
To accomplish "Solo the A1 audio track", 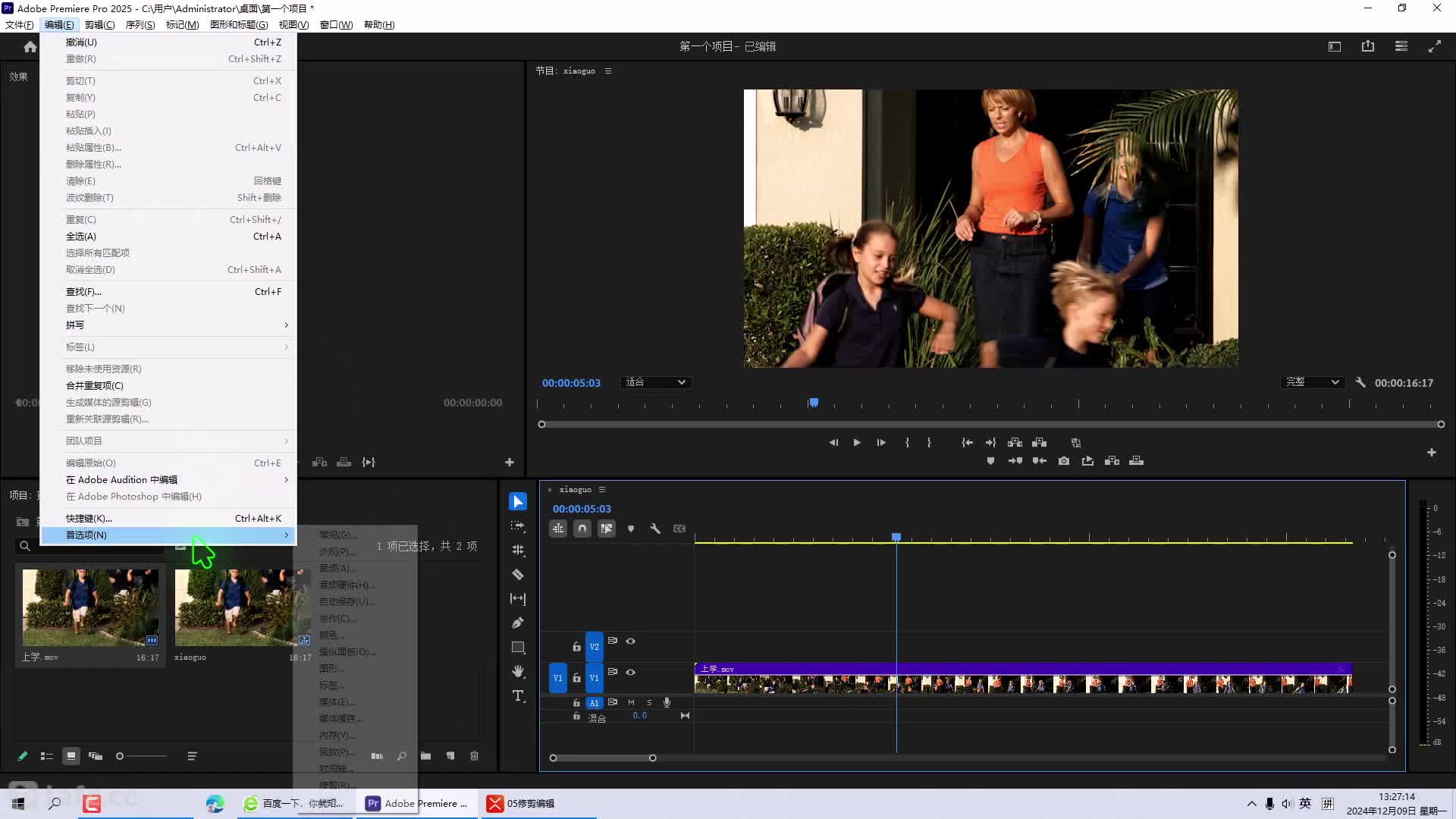I will [649, 702].
